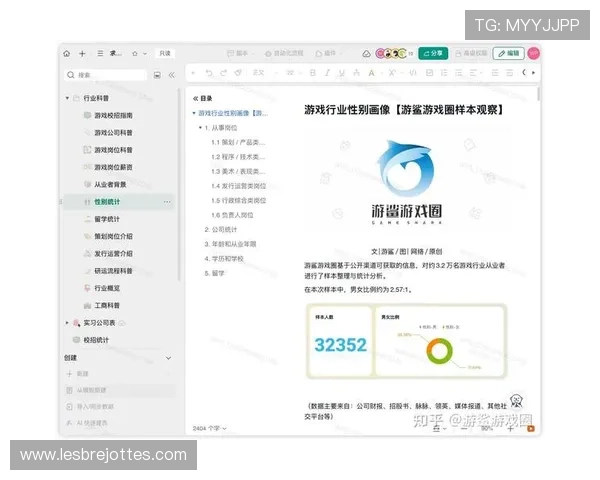600x480 pixels.
Task: Open the more options dots on 性别统计
Action: 167,202
